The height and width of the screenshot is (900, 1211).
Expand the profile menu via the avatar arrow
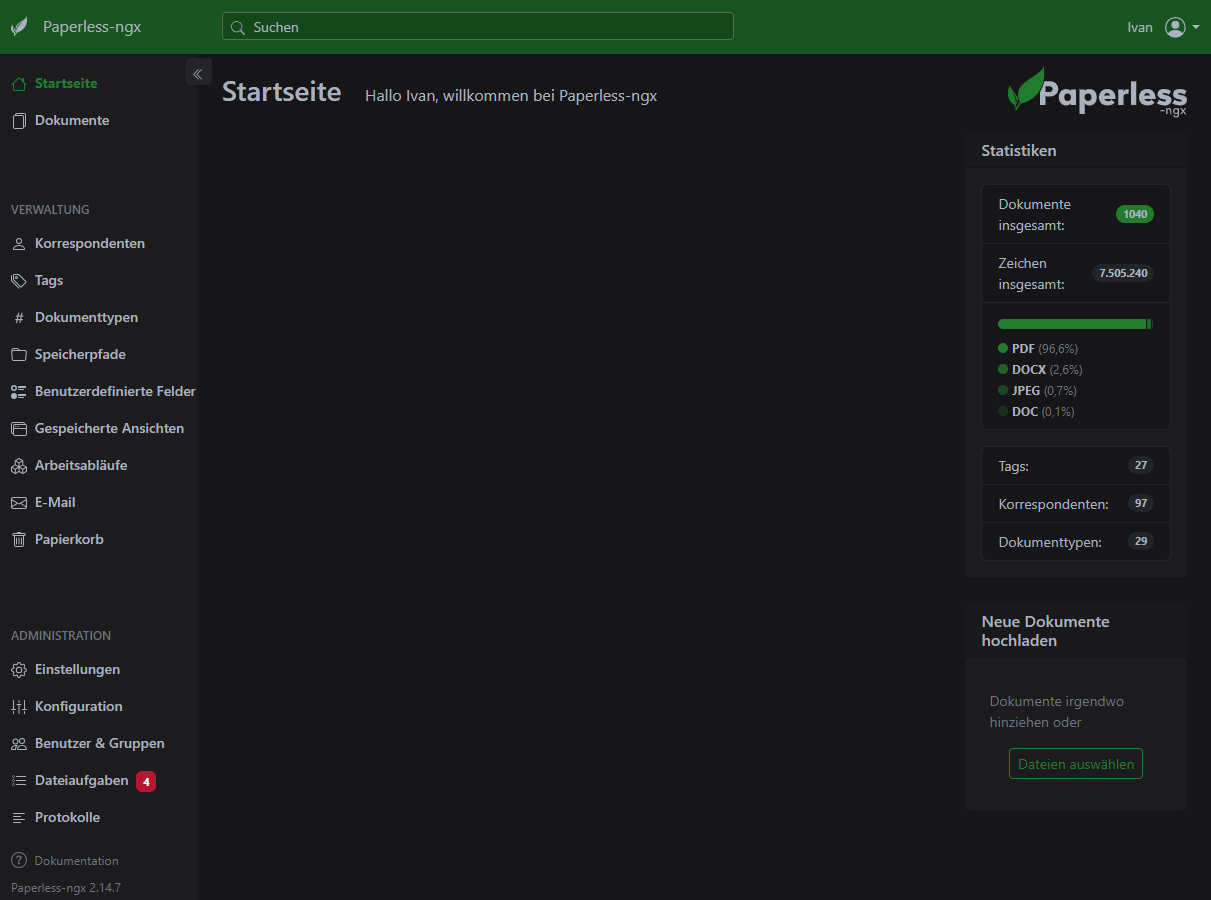[x=1197, y=27]
